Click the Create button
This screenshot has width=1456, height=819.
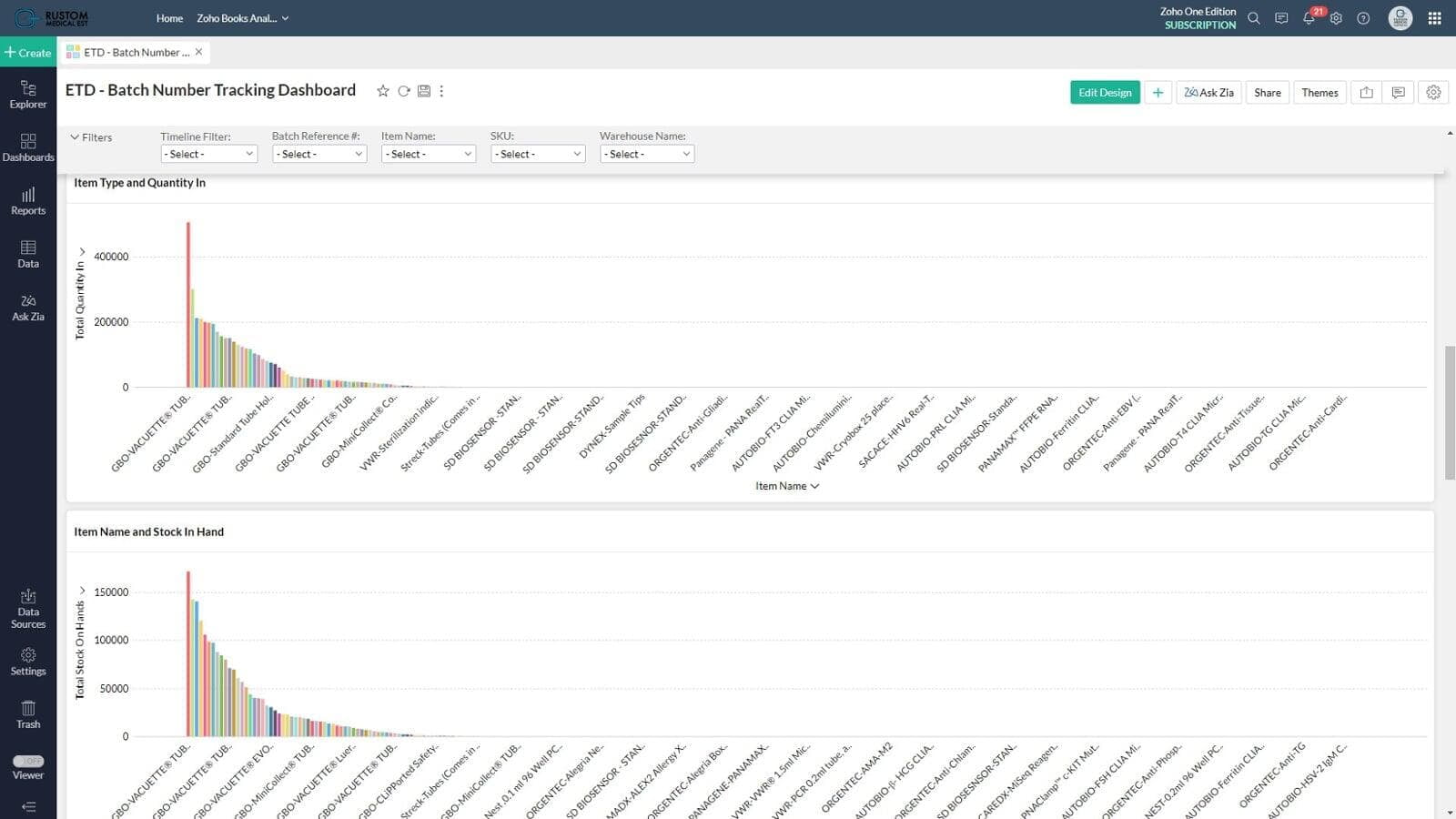(28, 52)
